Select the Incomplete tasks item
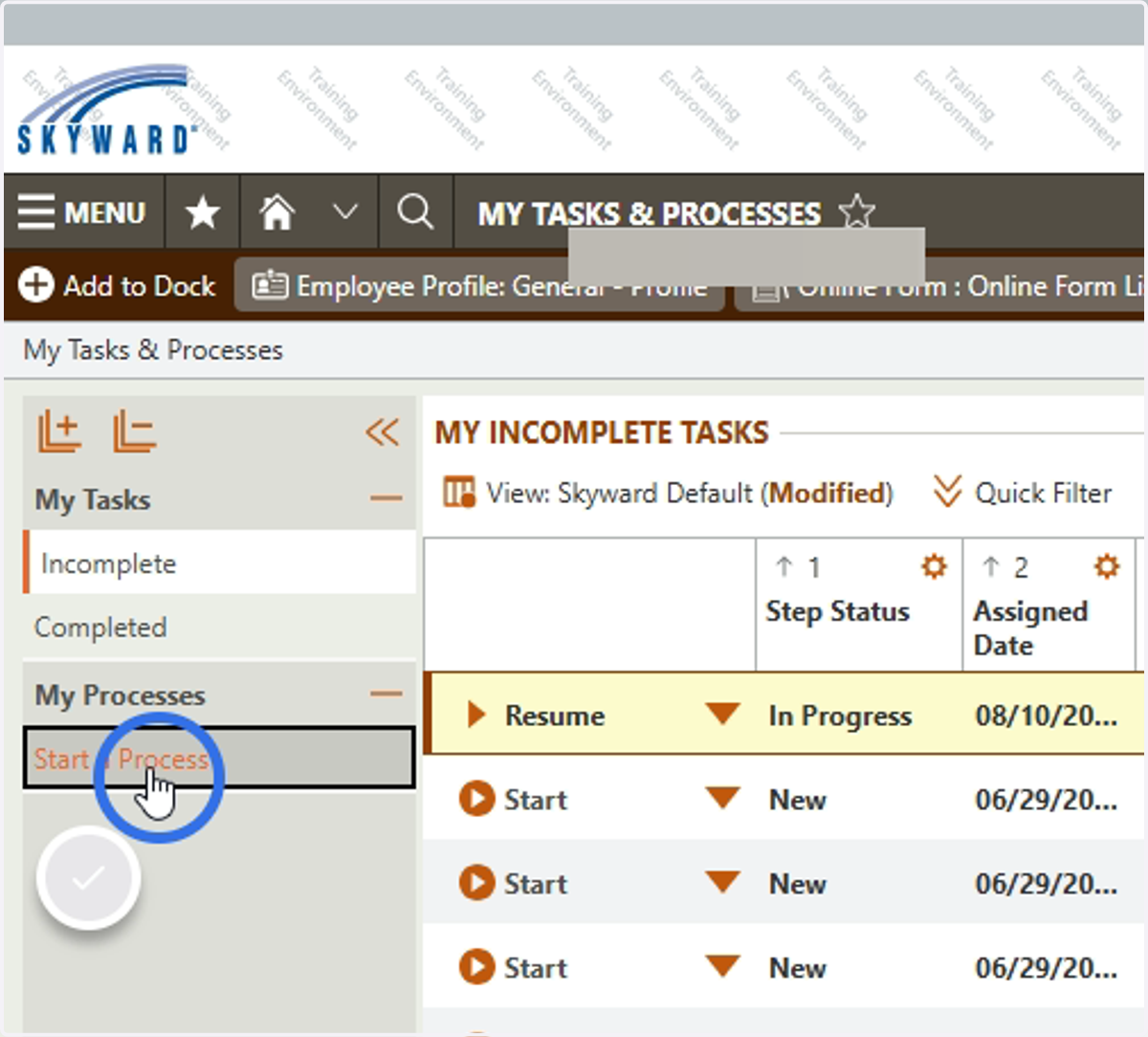This screenshot has height=1037, width=1148. [x=220, y=563]
